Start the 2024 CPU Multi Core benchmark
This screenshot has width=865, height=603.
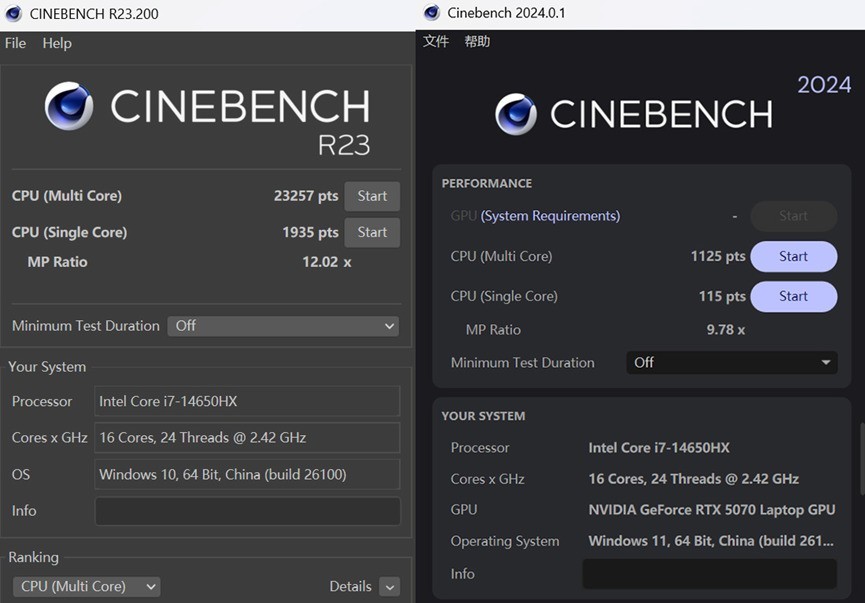coord(793,256)
